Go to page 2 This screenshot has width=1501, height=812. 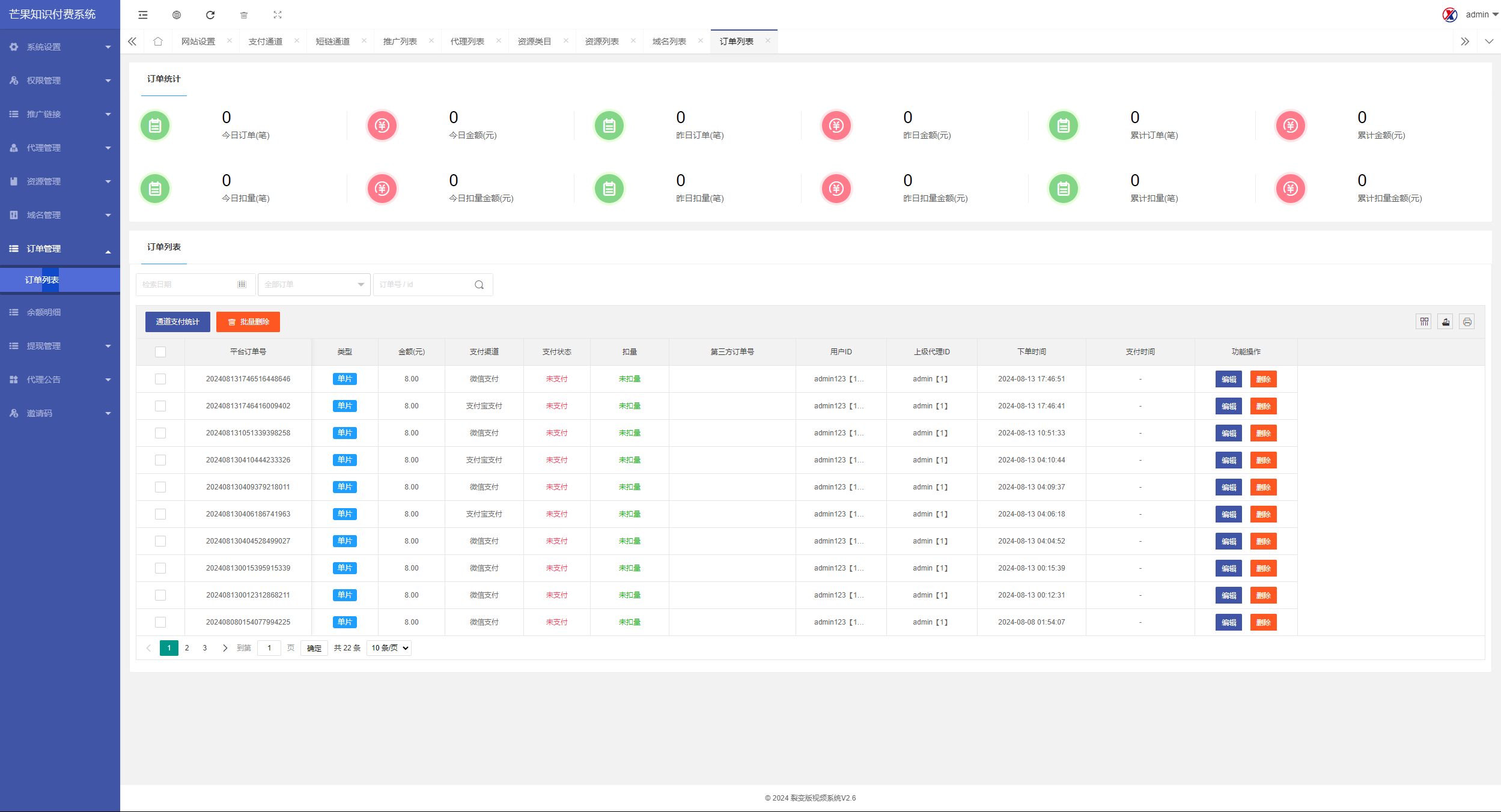(187, 648)
